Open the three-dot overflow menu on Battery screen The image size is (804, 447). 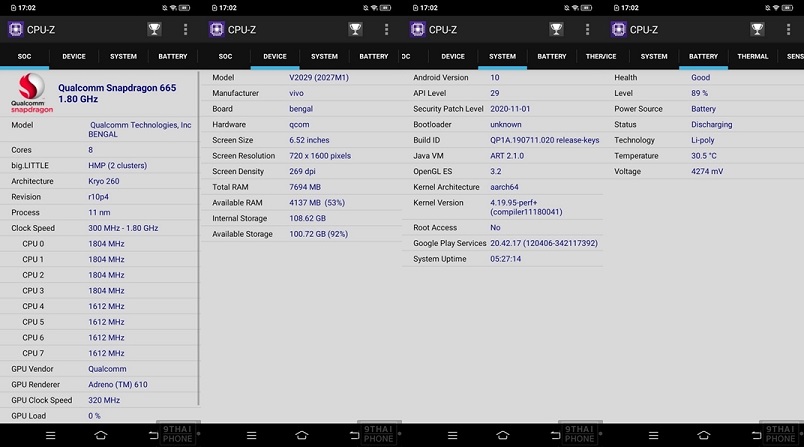[x=788, y=30]
